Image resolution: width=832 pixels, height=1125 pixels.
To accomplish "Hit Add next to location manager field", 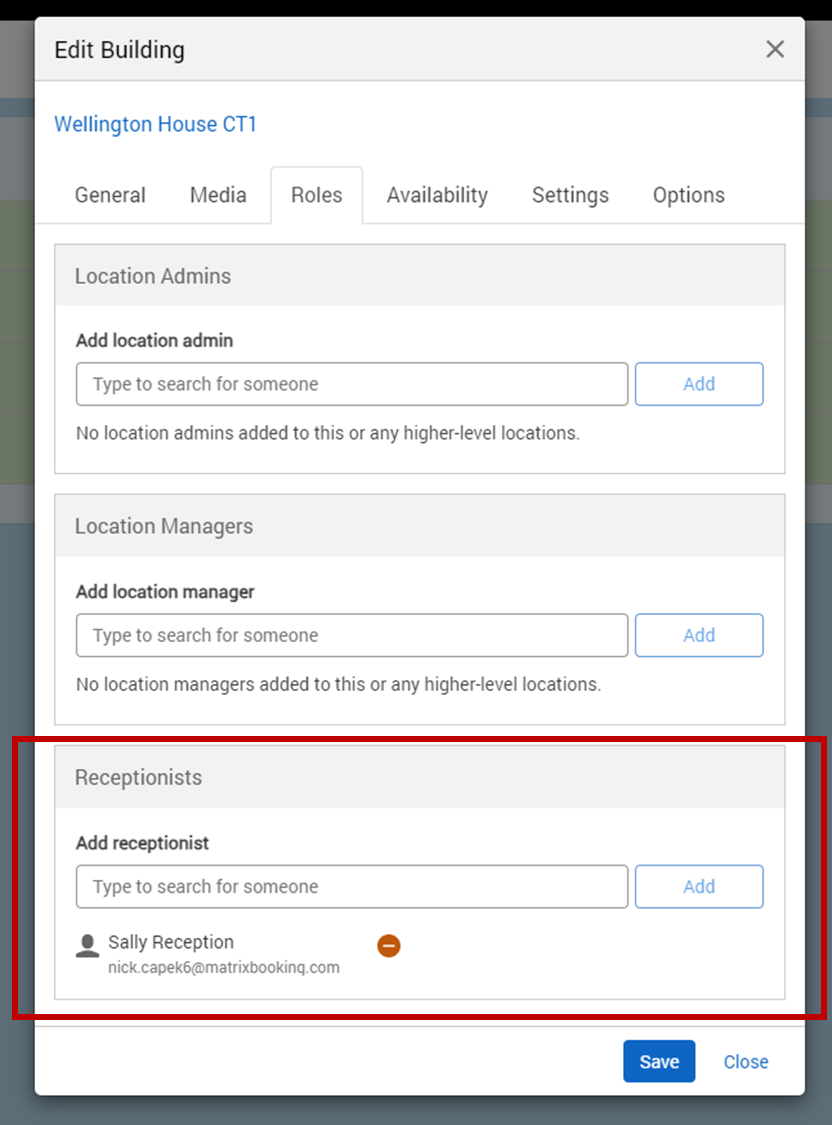I will [699, 635].
